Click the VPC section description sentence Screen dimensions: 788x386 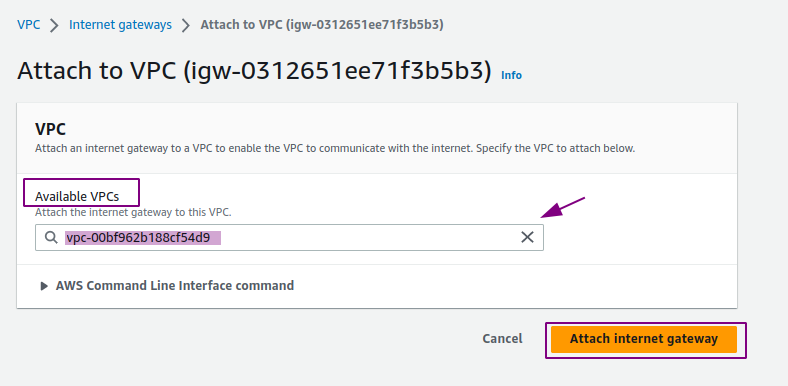tap(335, 149)
